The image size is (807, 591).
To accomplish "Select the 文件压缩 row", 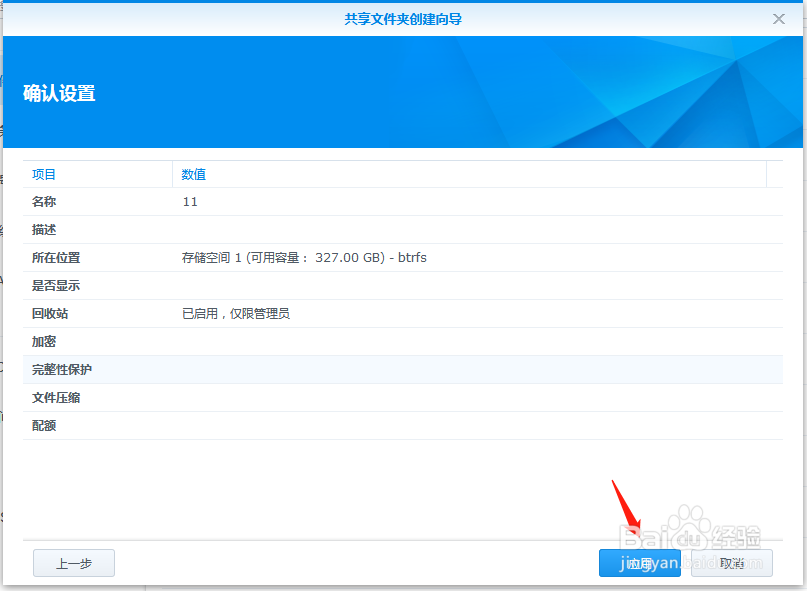I will click(403, 398).
